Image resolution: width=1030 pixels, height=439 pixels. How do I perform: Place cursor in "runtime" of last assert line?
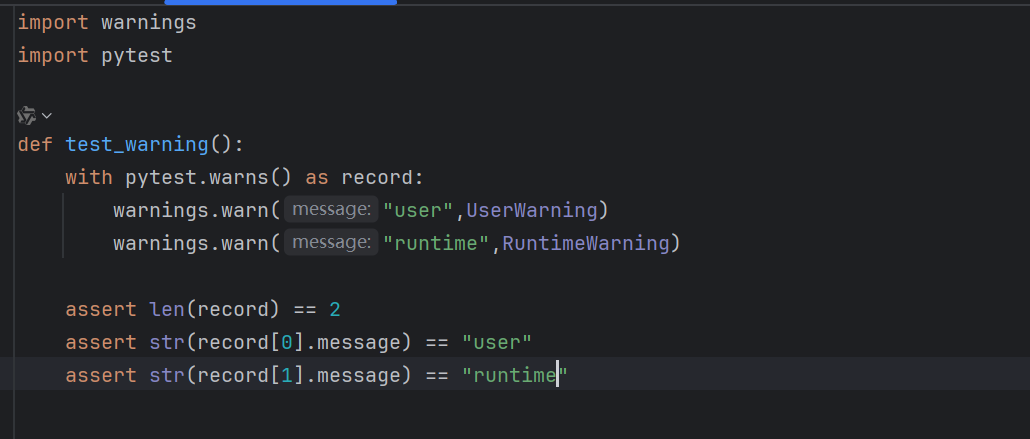[x=514, y=375]
